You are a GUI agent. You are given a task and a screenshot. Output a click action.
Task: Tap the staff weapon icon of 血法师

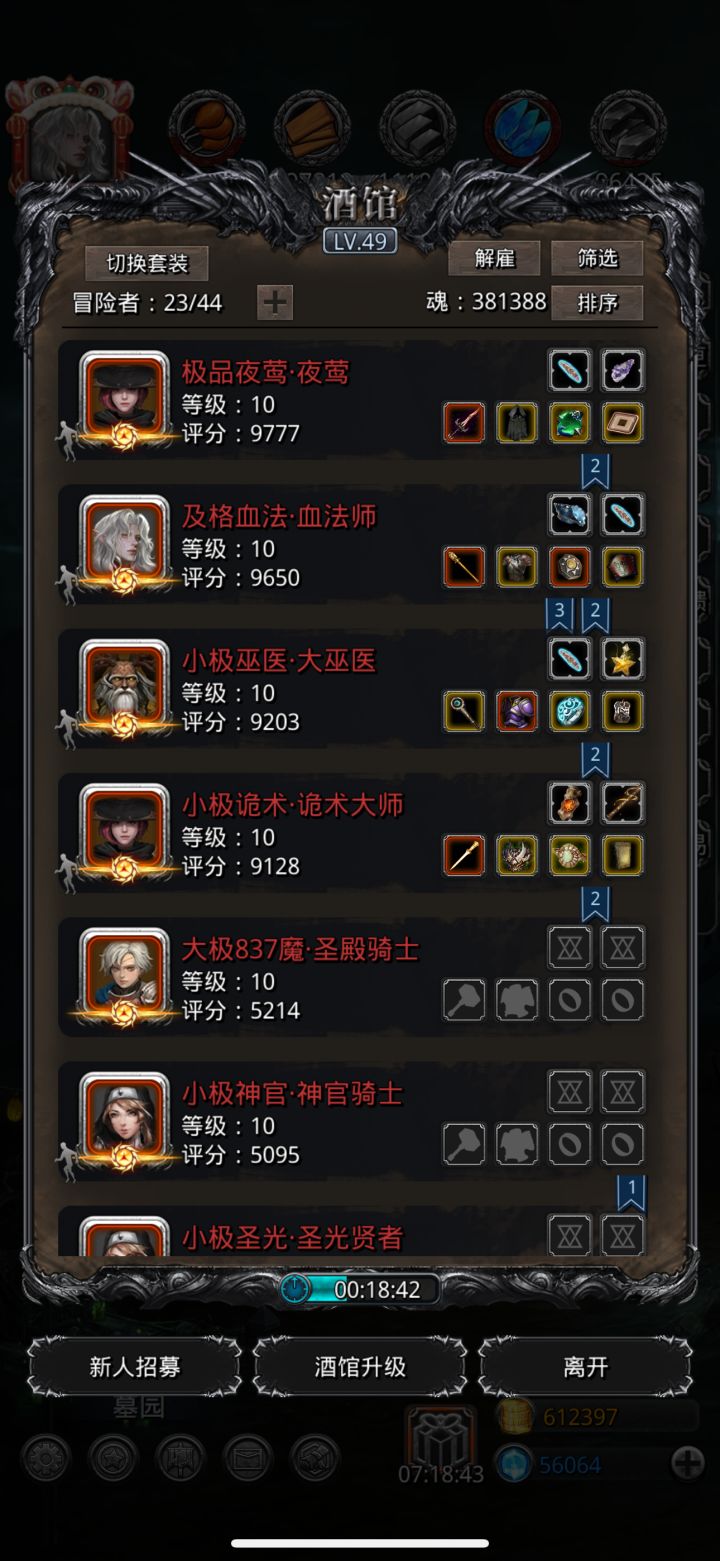[x=464, y=567]
